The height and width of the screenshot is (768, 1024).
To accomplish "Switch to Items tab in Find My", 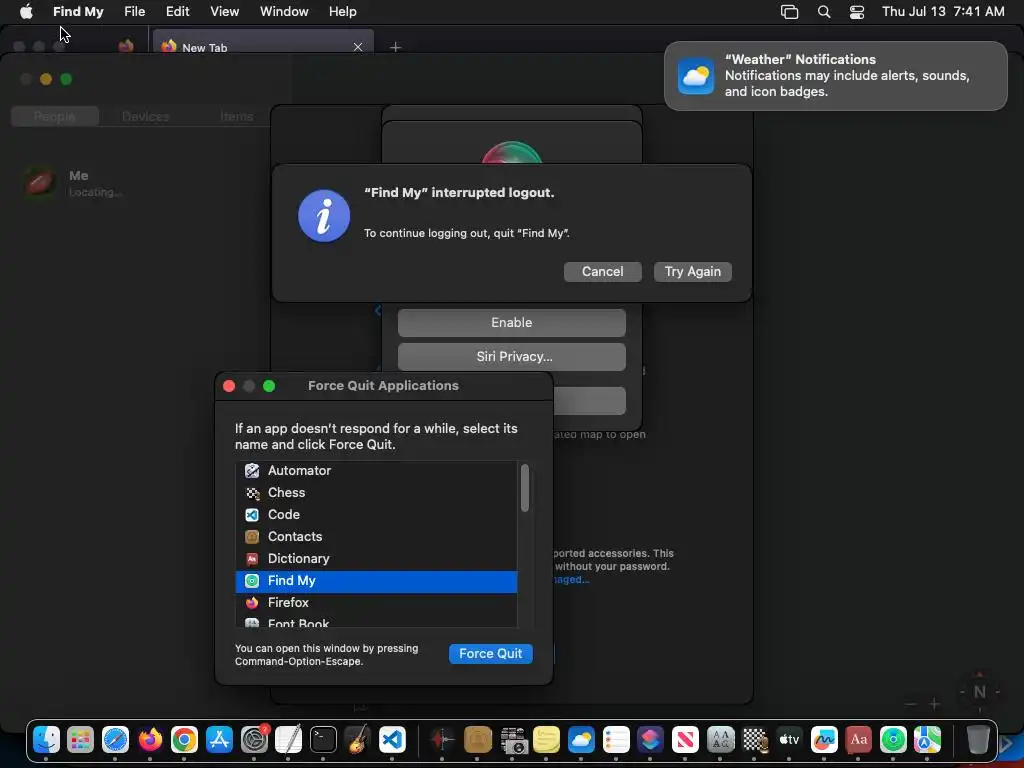I will pyautogui.click(x=236, y=116).
